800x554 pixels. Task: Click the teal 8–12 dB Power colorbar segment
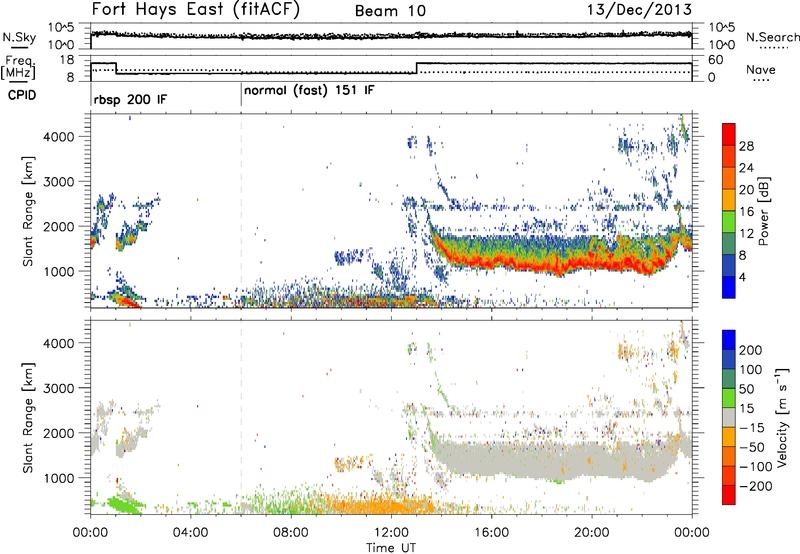tap(729, 244)
